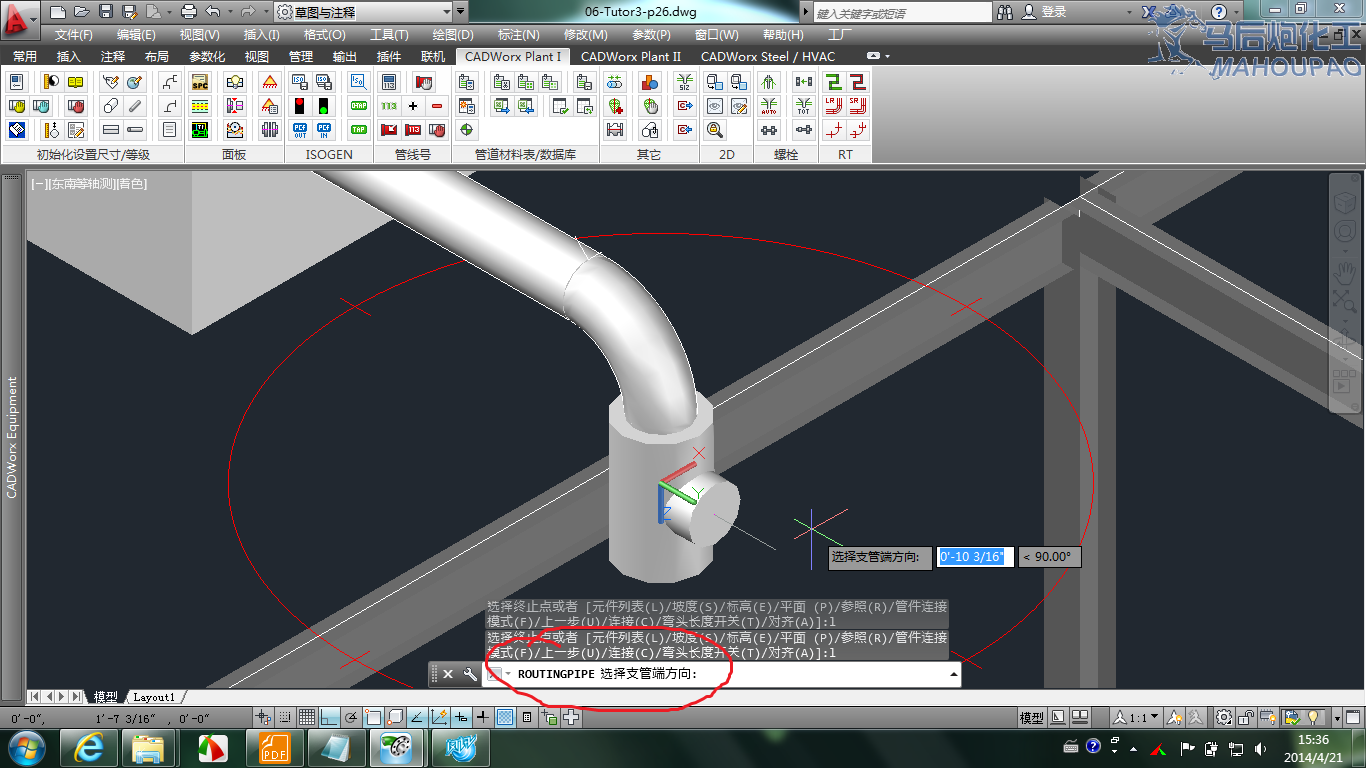1366x768 pixels.
Task: Open annotation scale 1:1 dropdown
Action: (x=1136, y=717)
